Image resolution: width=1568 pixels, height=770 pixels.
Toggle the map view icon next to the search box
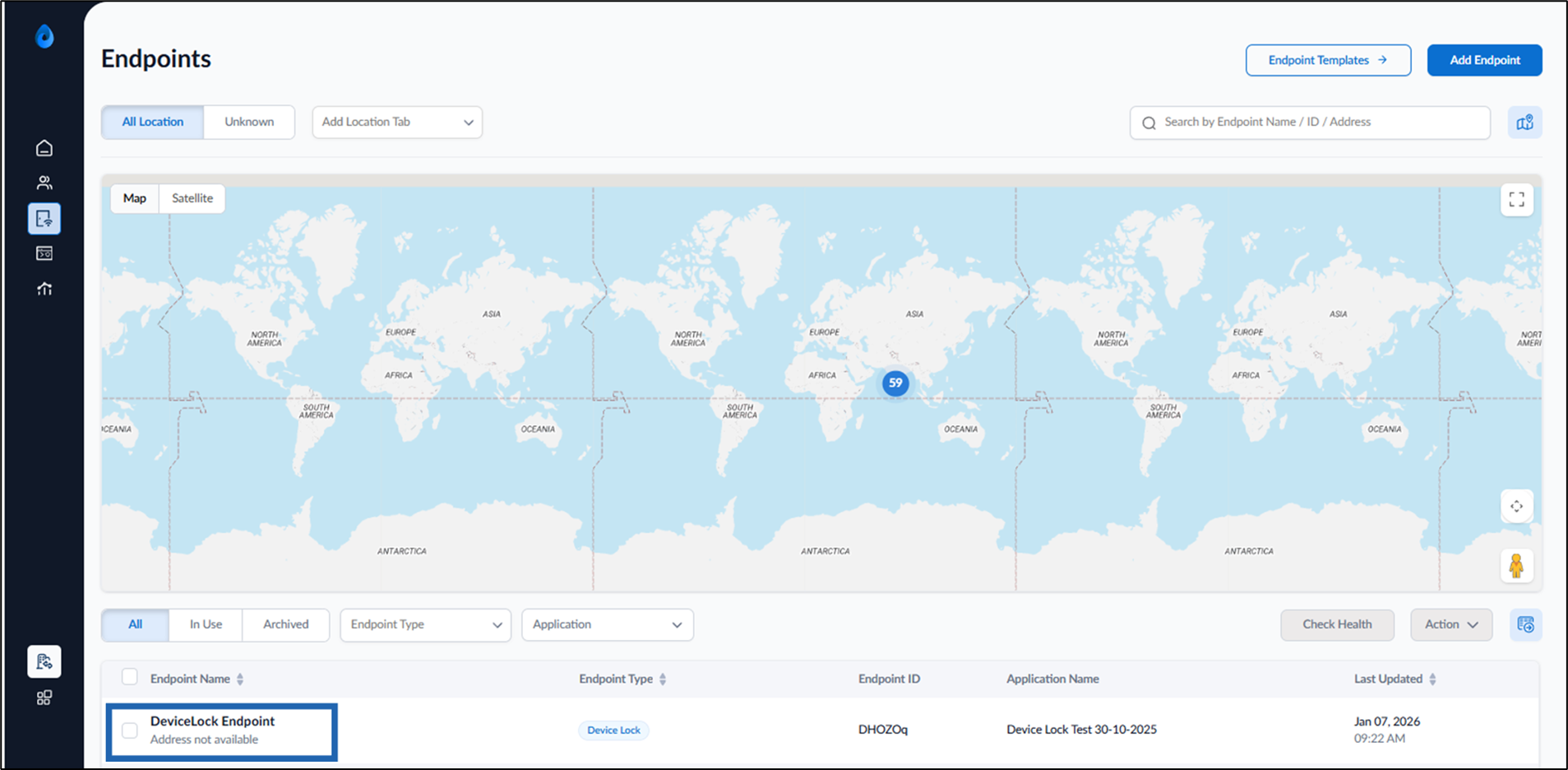(1524, 123)
